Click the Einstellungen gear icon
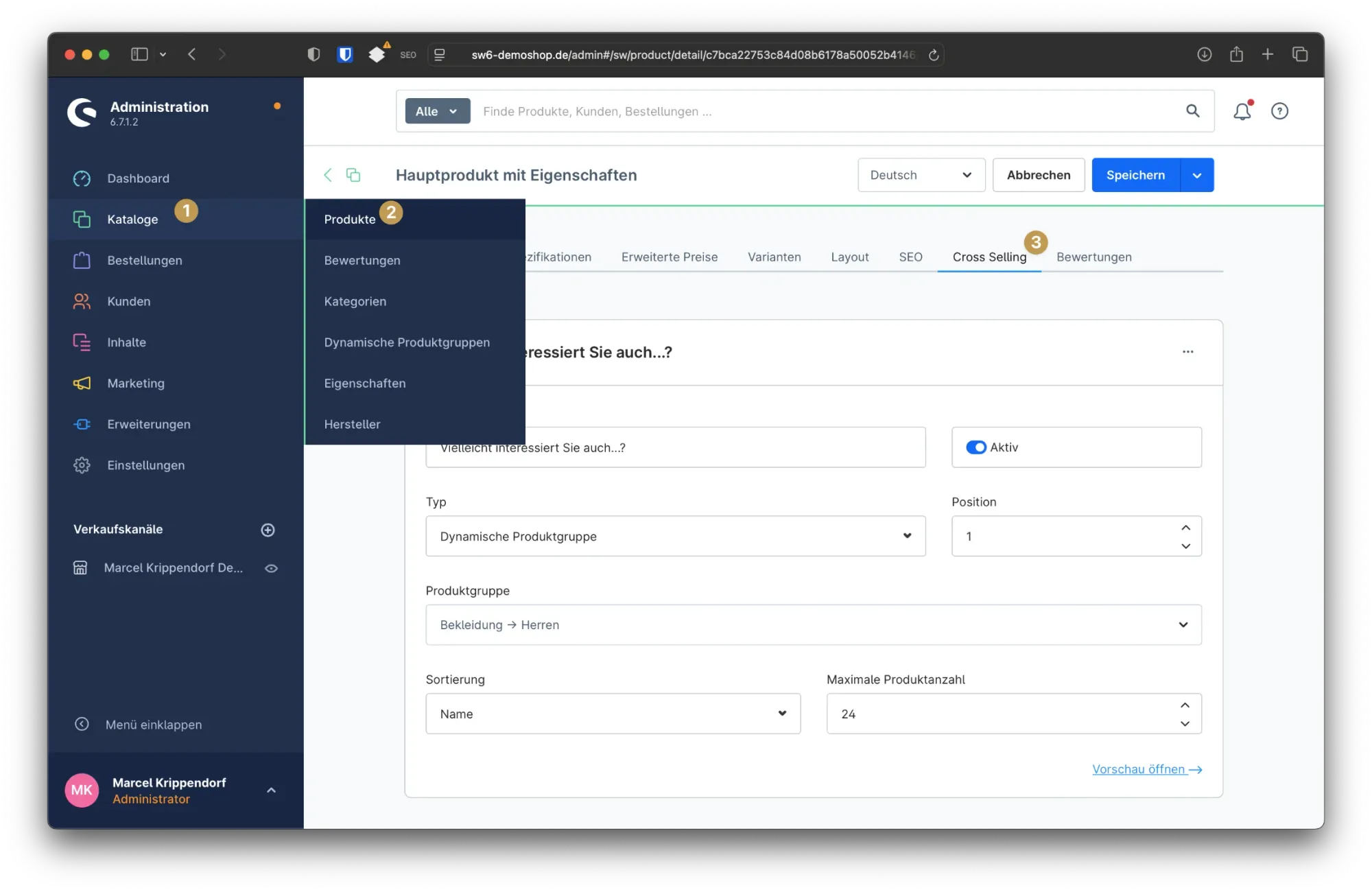The height and width of the screenshot is (892, 1372). (x=82, y=465)
